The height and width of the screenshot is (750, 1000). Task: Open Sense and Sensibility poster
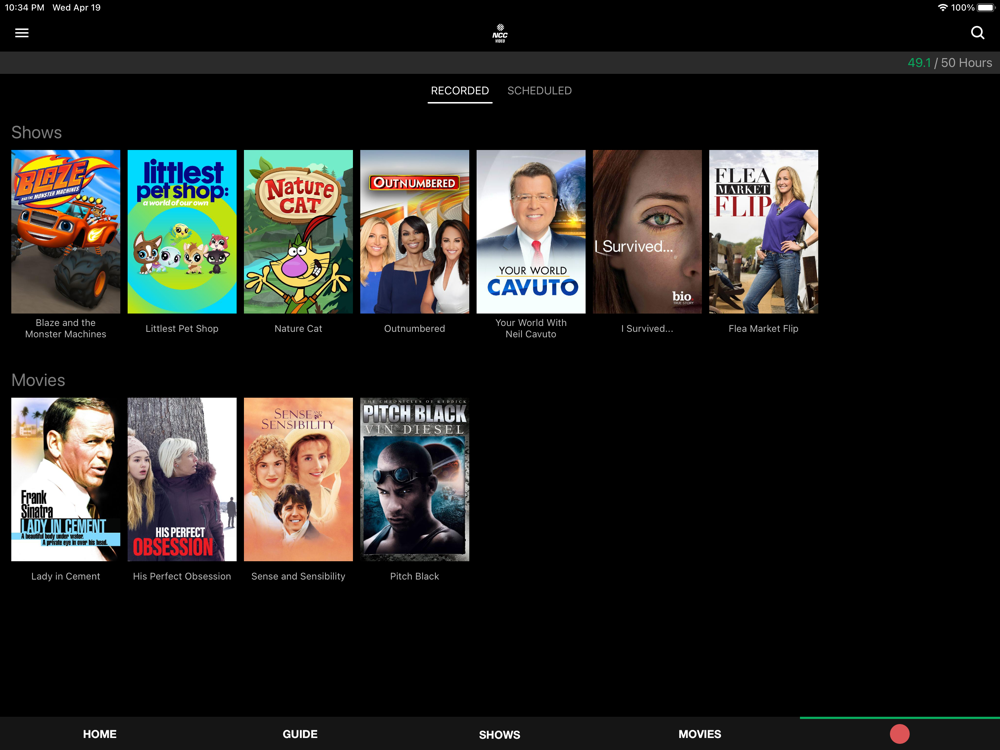point(298,480)
